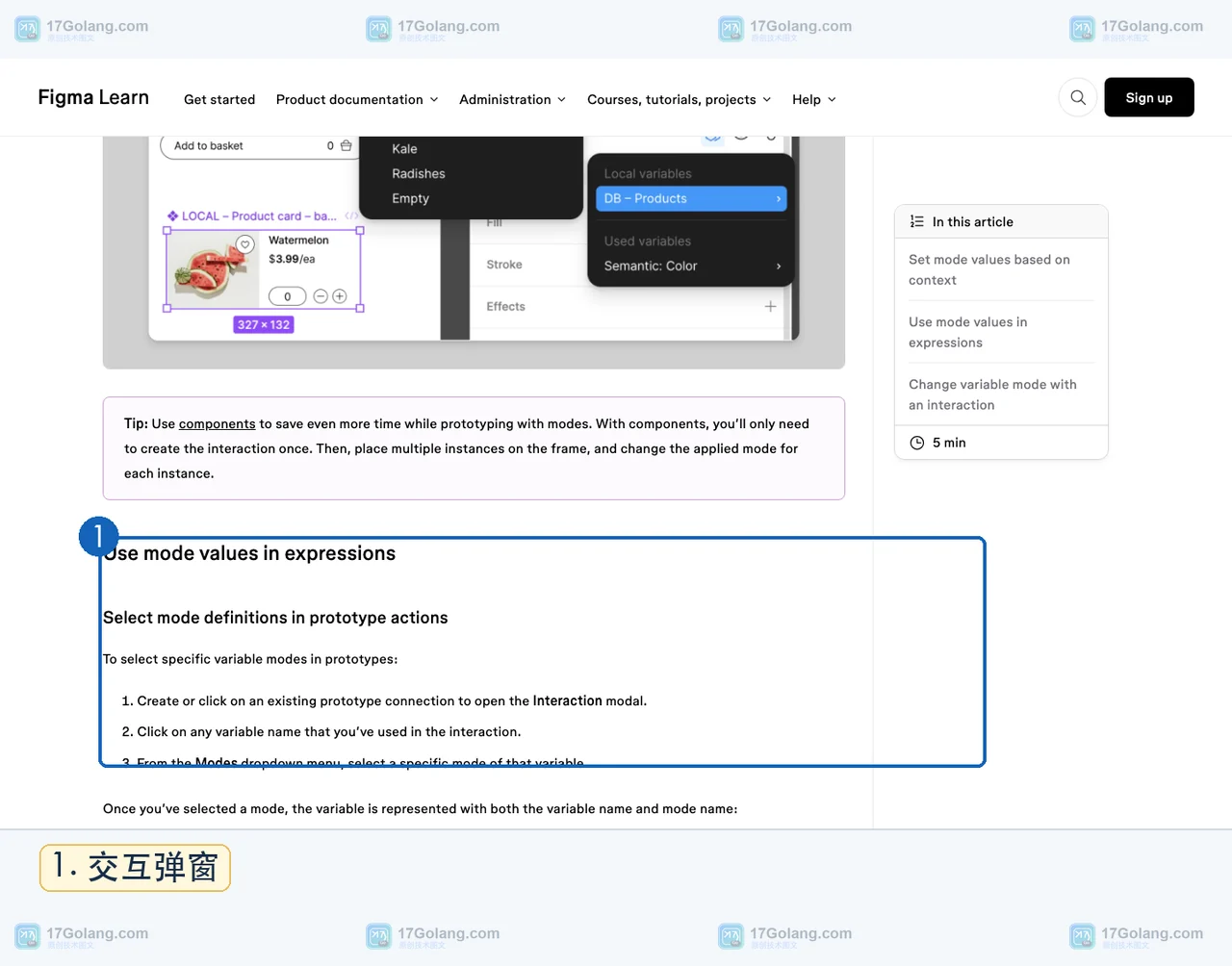1232x966 pixels.
Task: Click the clock icon next to 5 min
Action: pos(916,443)
